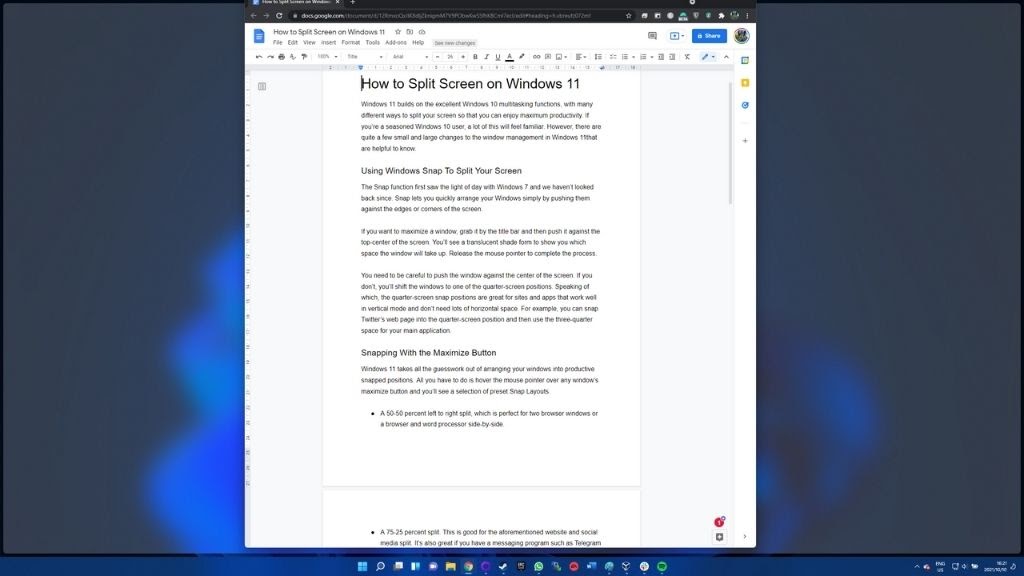Image resolution: width=1024 pixels, height=576 pixels.
Task: Click the font size input box
Action: coord(450,57)
